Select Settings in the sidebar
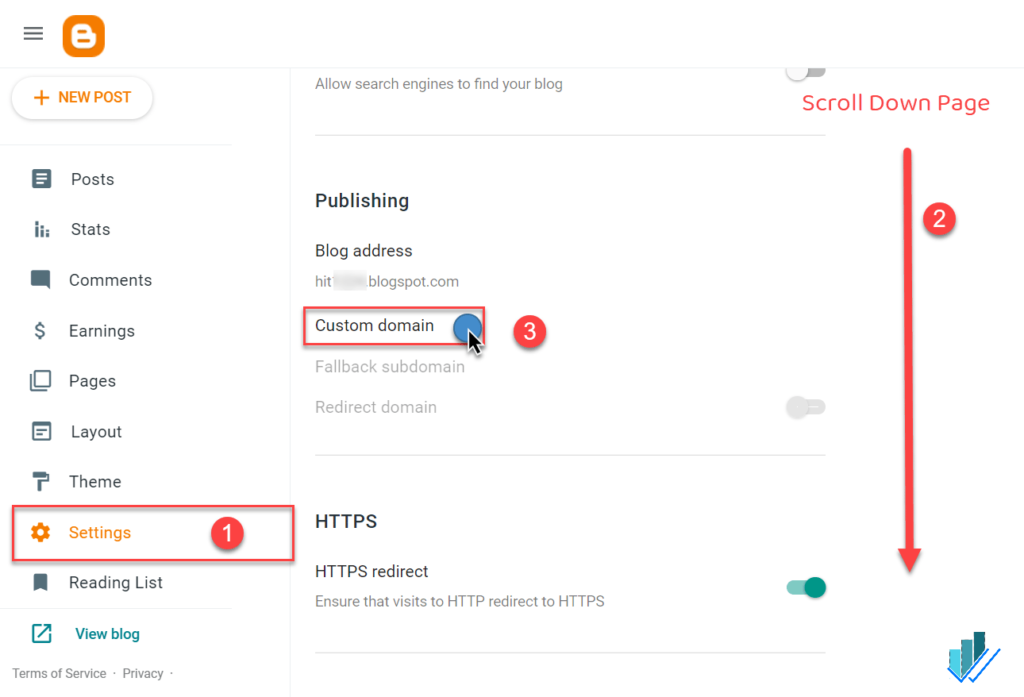This screenshot has width=1024, height=697. click(x=100, y=533)
